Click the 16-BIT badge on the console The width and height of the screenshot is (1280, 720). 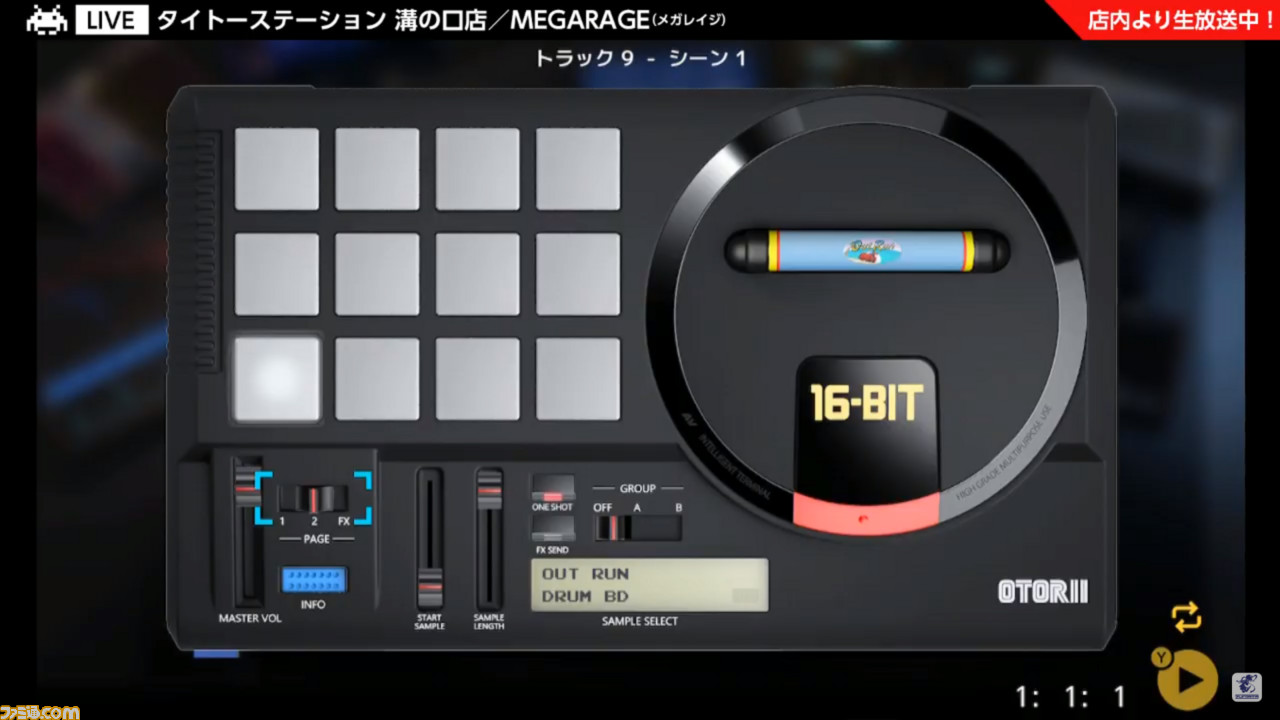pos(866,402)
